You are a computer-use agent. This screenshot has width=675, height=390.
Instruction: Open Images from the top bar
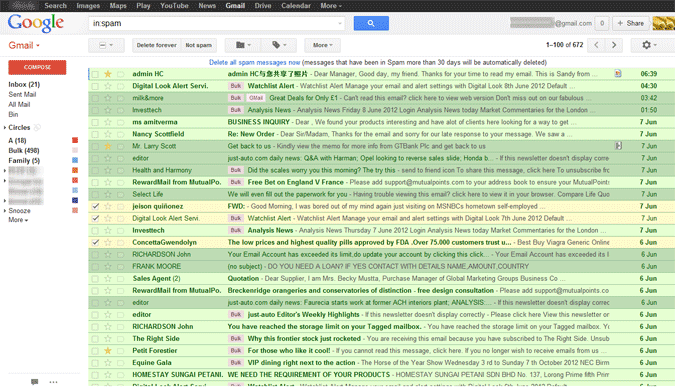click(88, 6)
